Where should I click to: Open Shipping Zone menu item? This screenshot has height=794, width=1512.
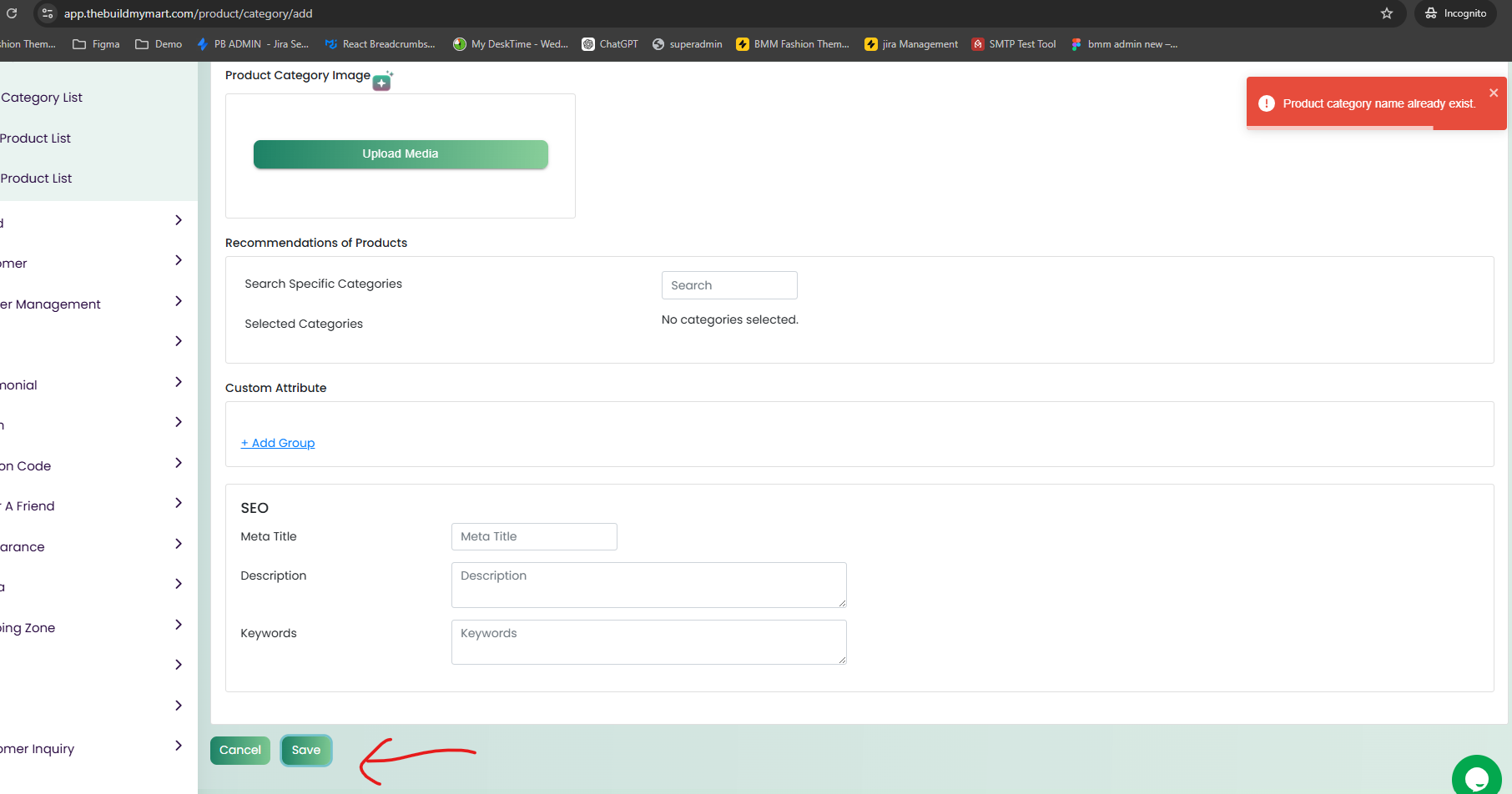point(28,628)
